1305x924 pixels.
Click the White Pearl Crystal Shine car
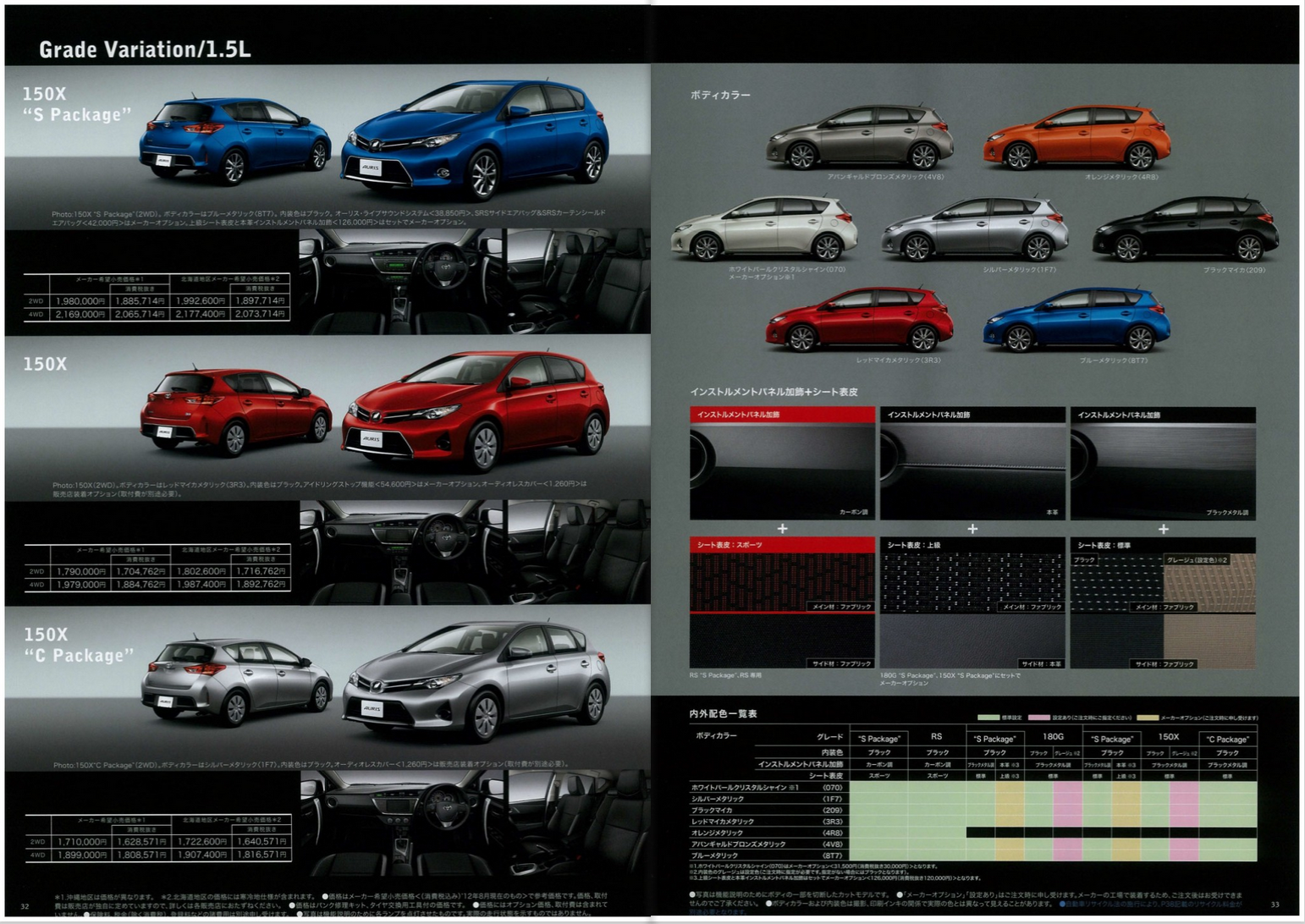coord(763,228)
